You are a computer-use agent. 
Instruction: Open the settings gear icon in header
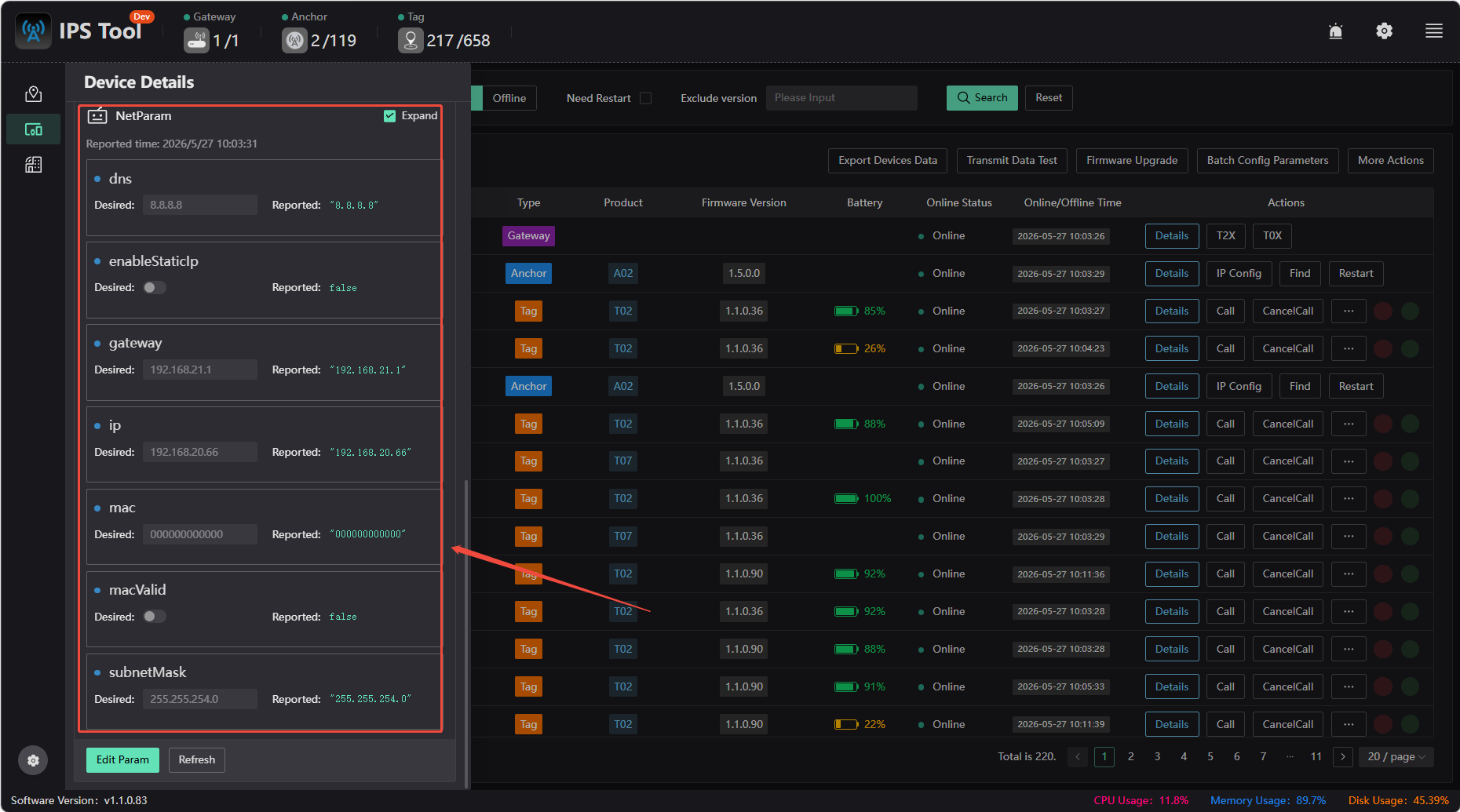pos(1384,31)
